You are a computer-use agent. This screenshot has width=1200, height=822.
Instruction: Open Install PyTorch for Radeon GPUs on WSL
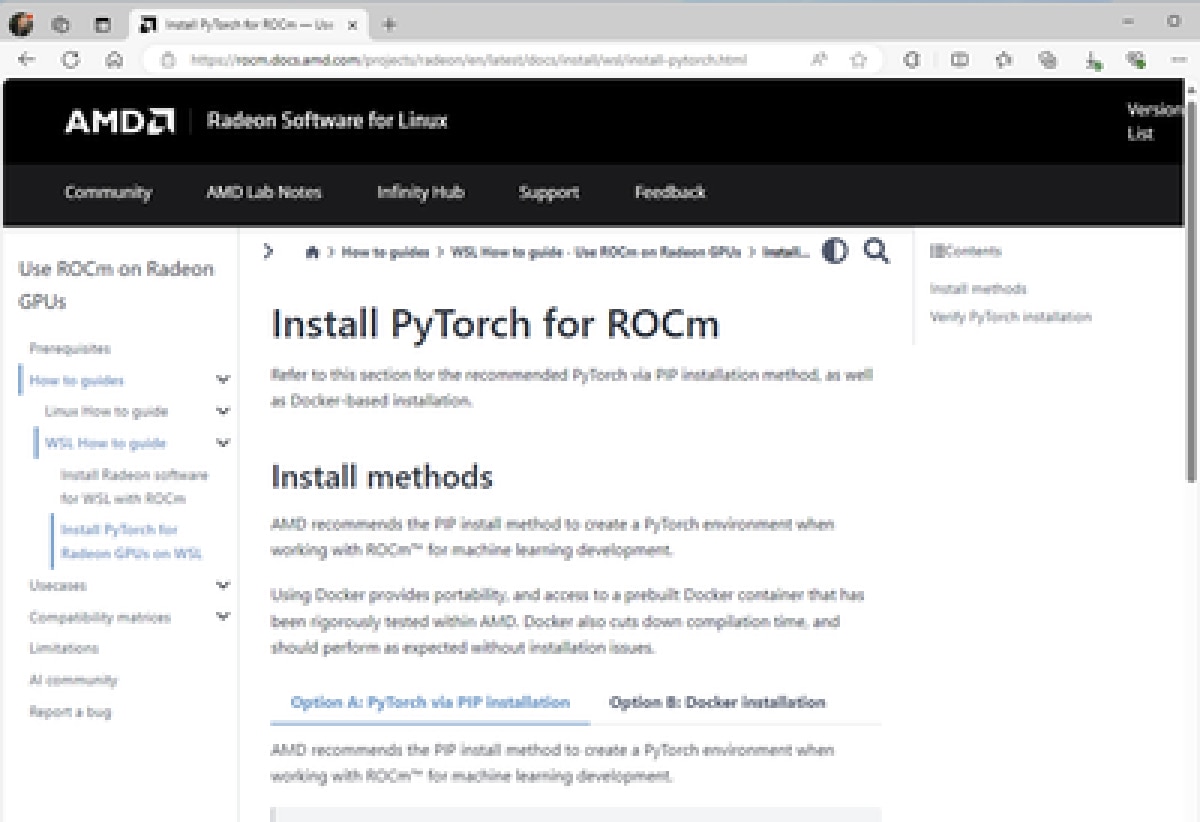click(131, 541)
